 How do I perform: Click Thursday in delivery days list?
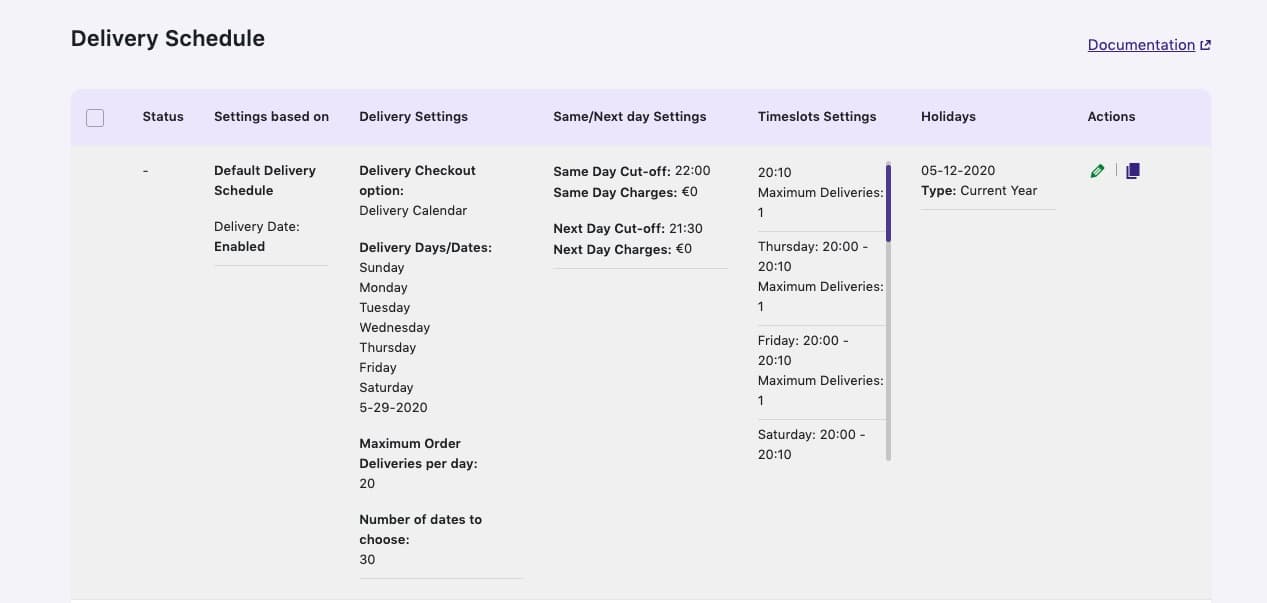(x=387, y=348)
